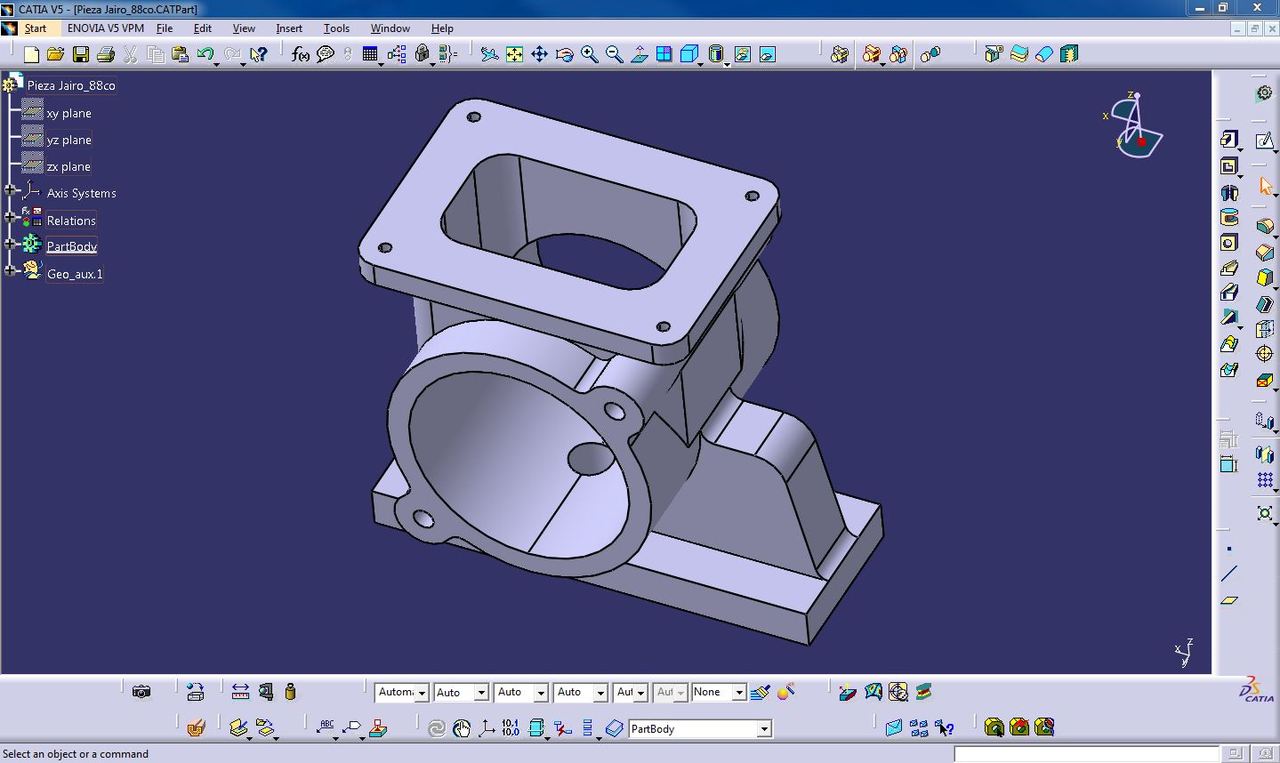Viewport: 1280px width, 763px height.
Task: Select the Fly Mode airplane icon
Action: tap(489, 54)
